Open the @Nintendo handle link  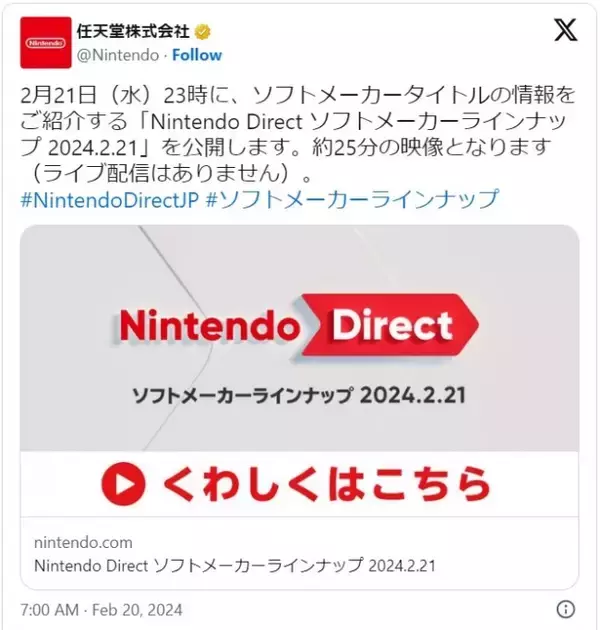(x=118, y=55)
